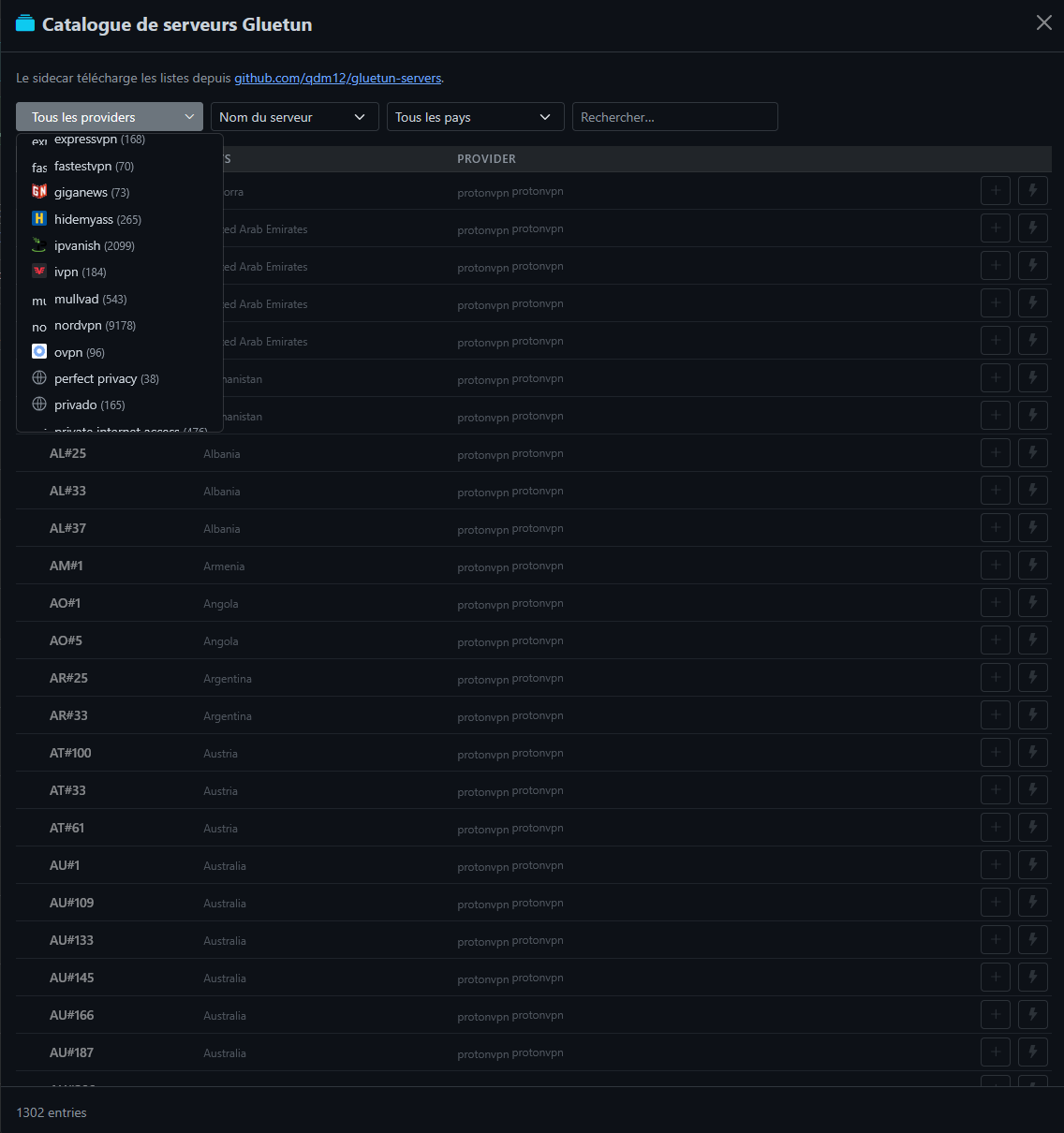Click the lightning icon for AU#166
1064x1133 pixels.
click(x=1033, y=1014)
